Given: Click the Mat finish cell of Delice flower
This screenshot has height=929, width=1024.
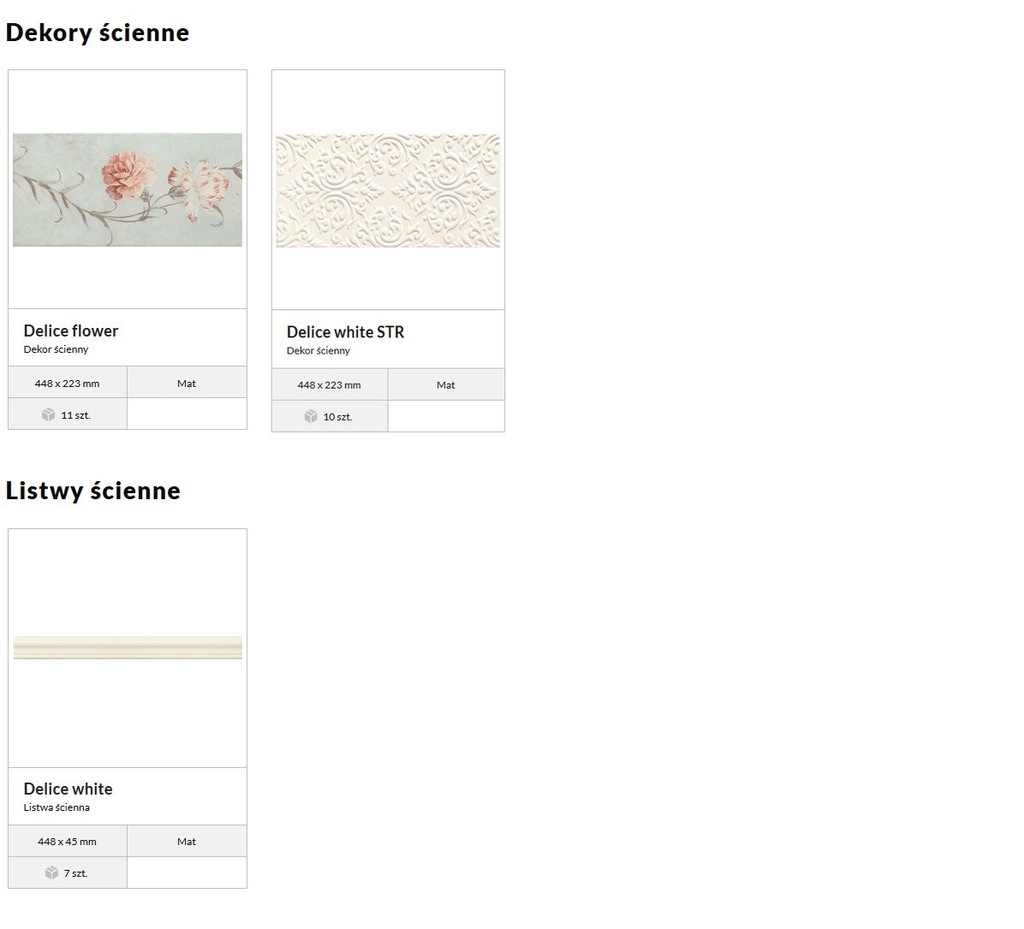Looking at the screenshot, I should pos(187,383).
